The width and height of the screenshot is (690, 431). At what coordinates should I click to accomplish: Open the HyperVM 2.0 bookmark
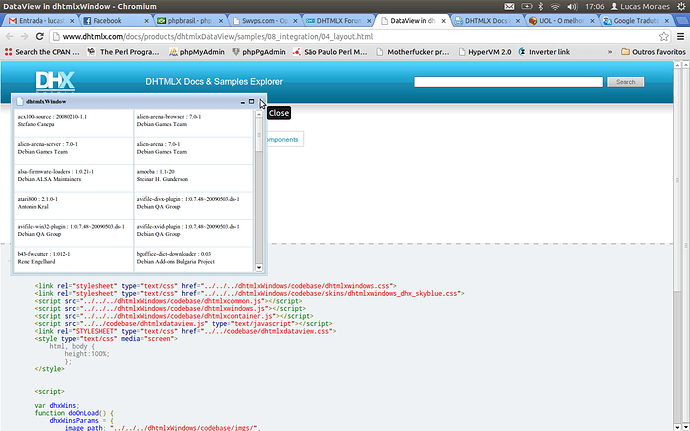point(484,52)
